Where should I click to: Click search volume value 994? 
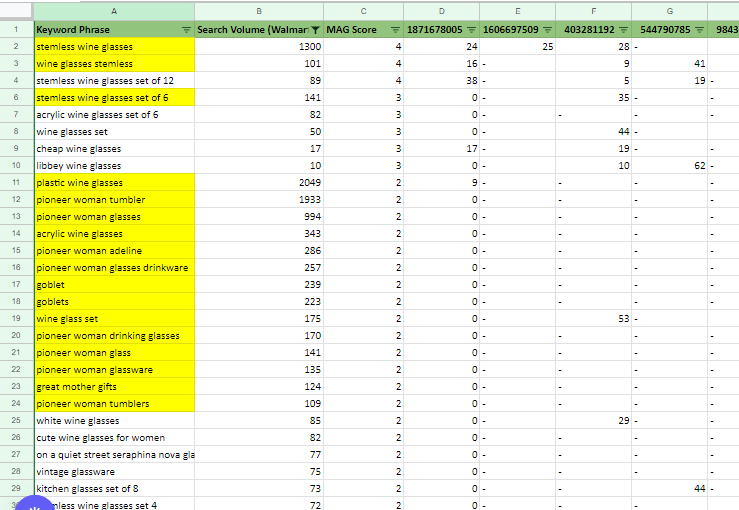(x=259, y=216)
